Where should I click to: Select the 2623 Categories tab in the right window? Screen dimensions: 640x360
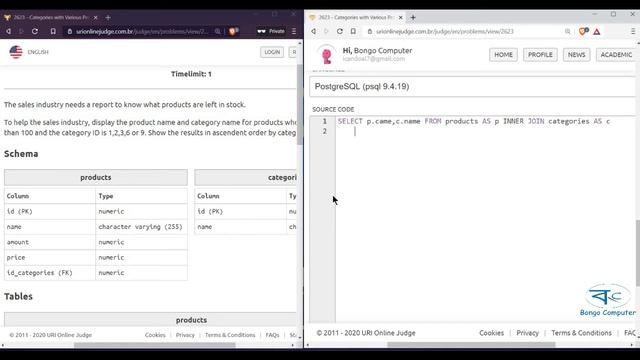tap(355, 18)
